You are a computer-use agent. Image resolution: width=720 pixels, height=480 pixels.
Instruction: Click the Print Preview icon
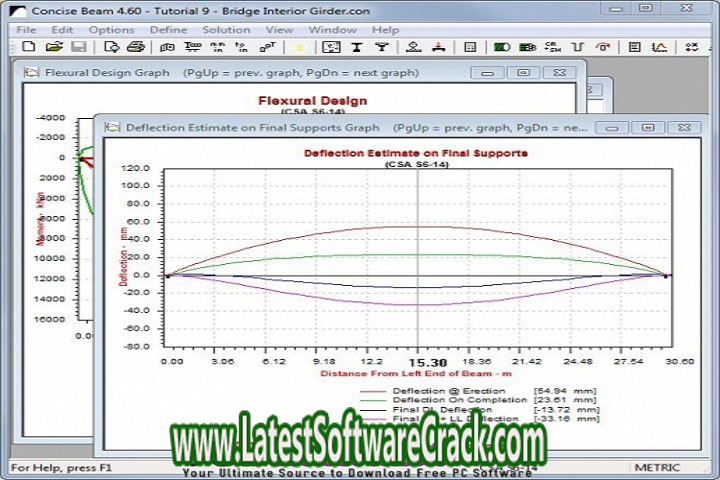click(x=112, y=47)
